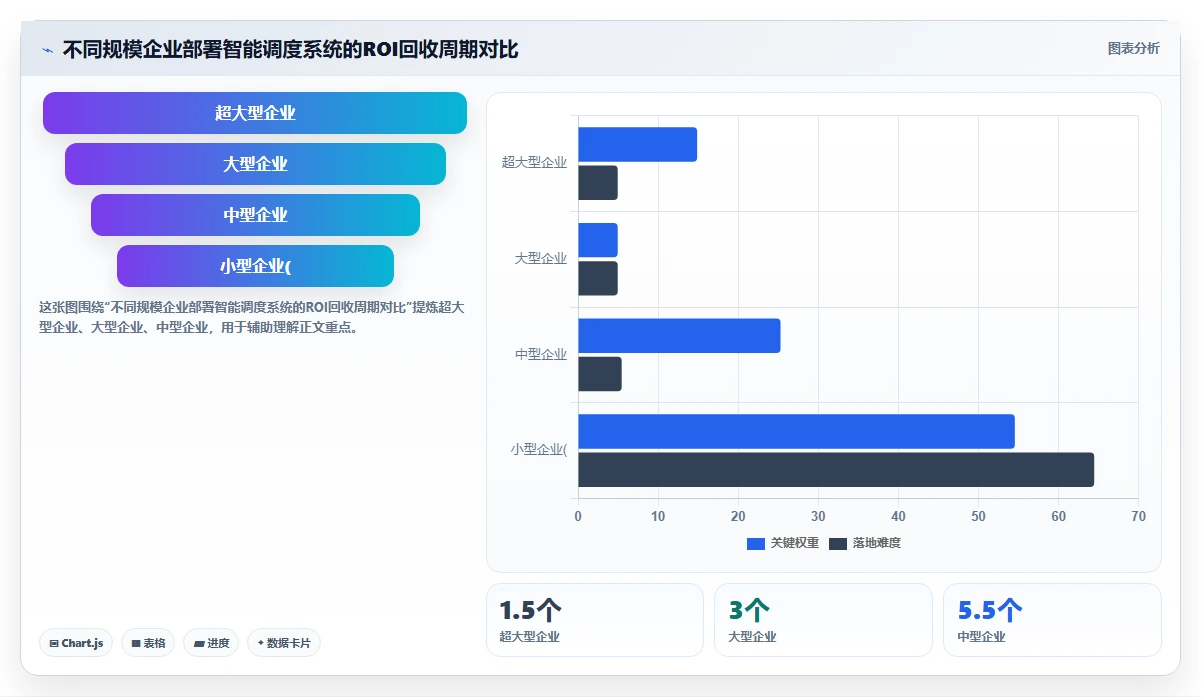
Task: Click the dark 小型企业( chart bar
Action: click(x=836, y=470)
